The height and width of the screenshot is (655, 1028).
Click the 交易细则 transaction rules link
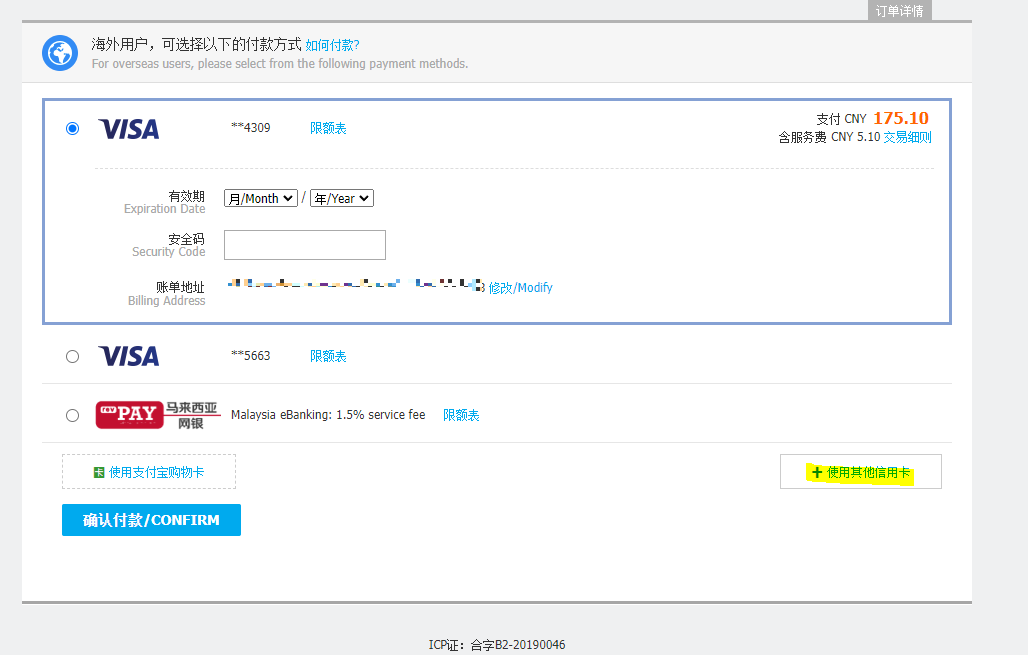pyautogui.click(x=907, y=137)
